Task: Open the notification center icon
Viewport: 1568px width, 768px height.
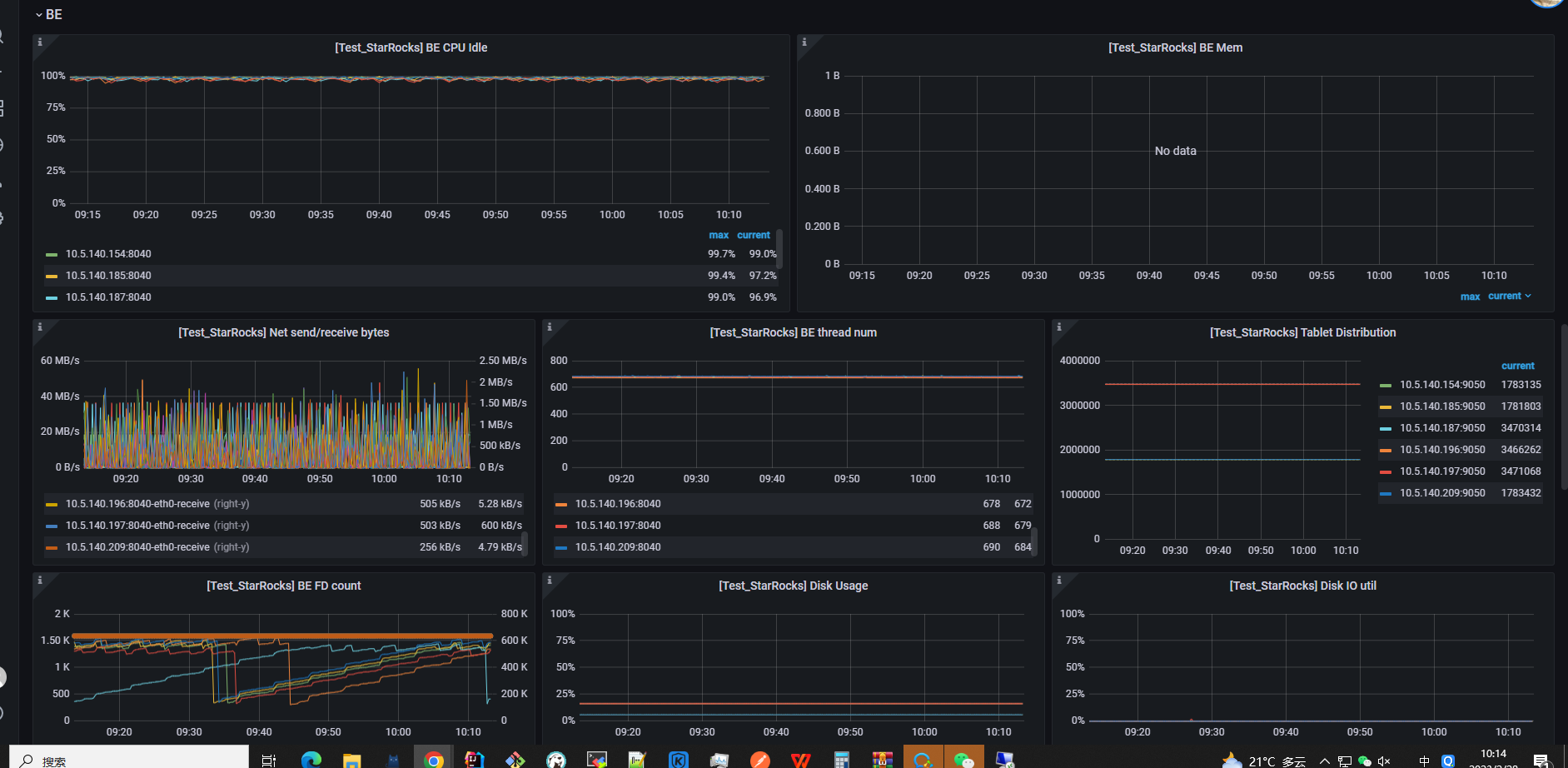Action: tap(1541, 761)
